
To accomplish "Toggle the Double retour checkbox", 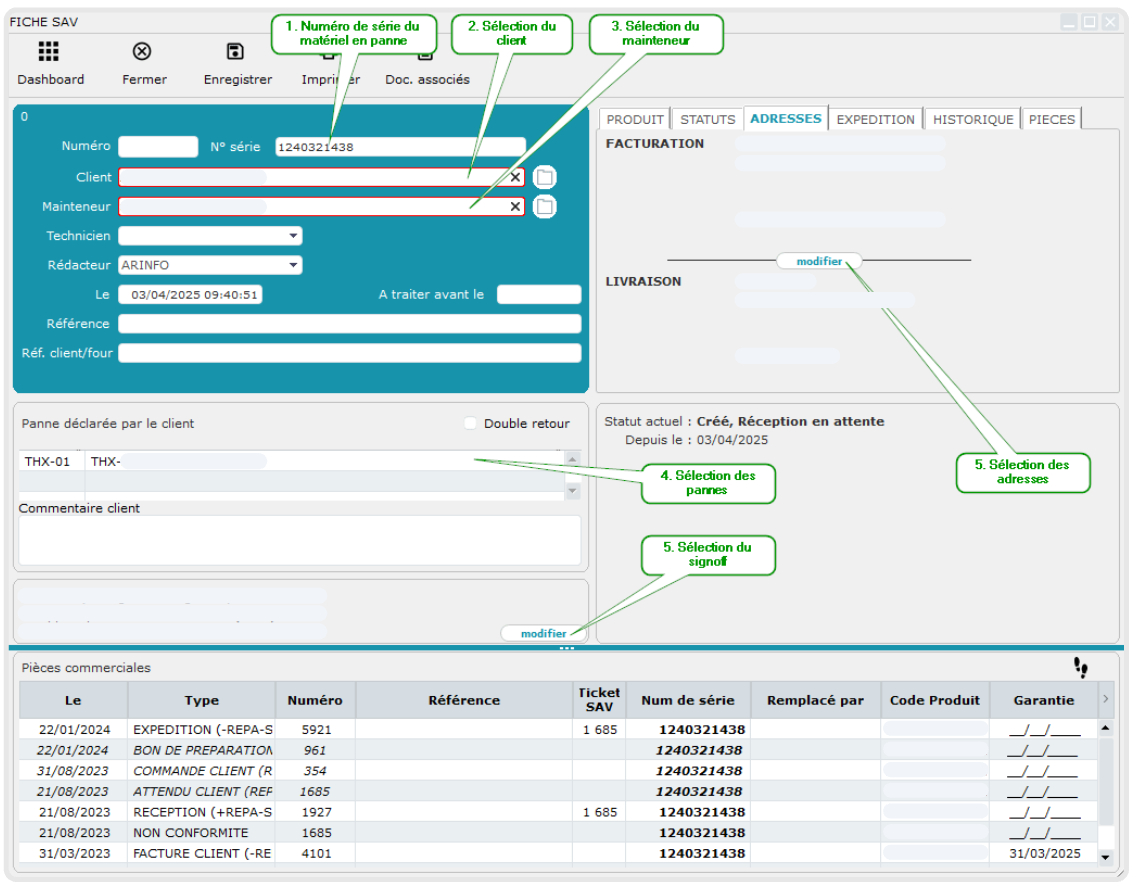I will click(x=471, y=423).
